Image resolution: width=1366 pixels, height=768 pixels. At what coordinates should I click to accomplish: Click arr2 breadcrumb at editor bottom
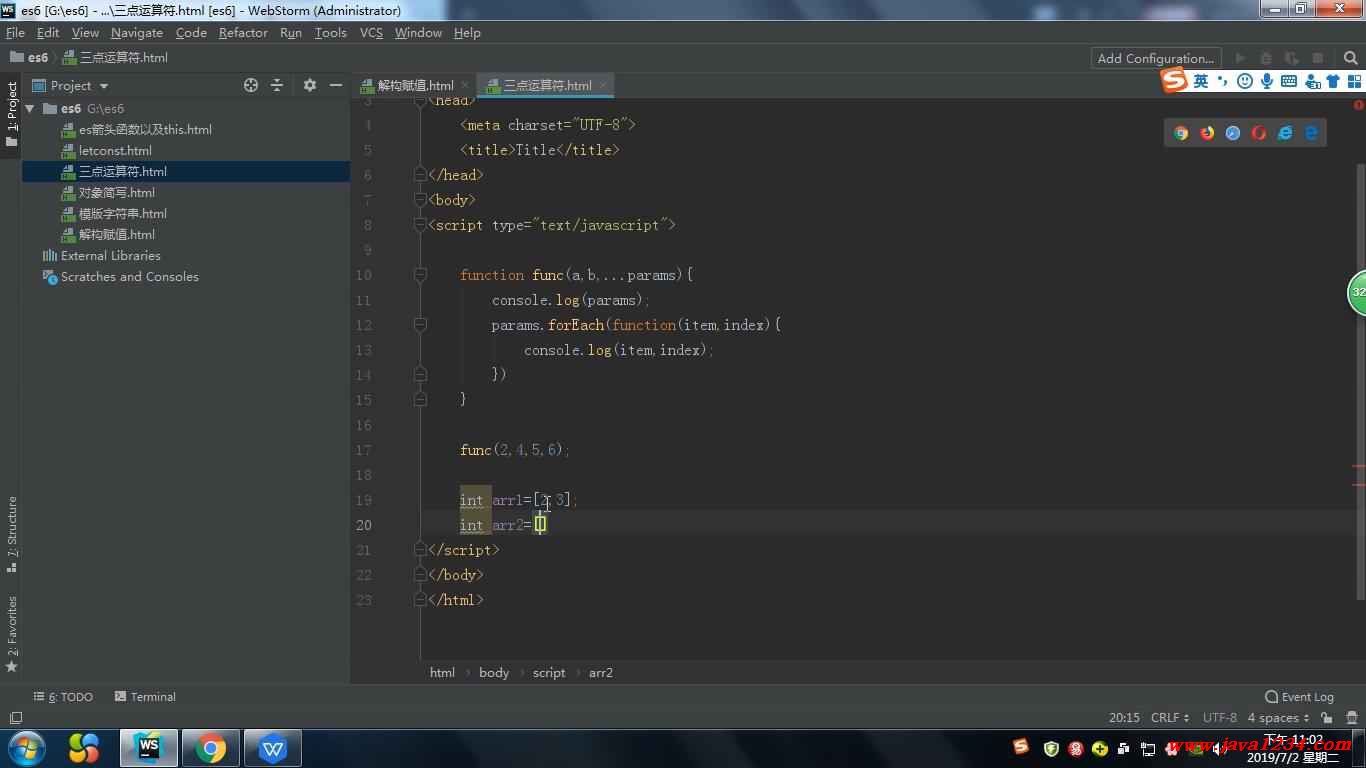(x=601, y=673)
